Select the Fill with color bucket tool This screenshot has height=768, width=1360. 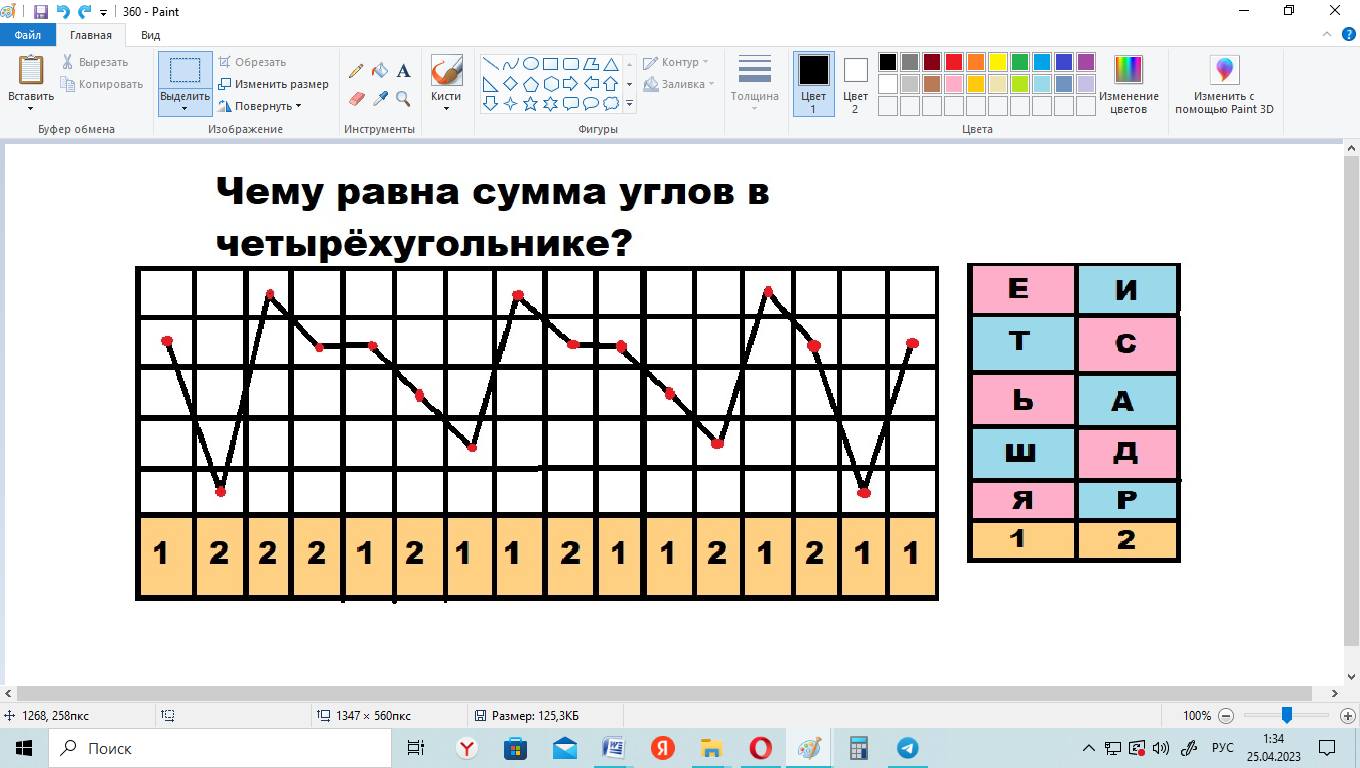point(380,71)
